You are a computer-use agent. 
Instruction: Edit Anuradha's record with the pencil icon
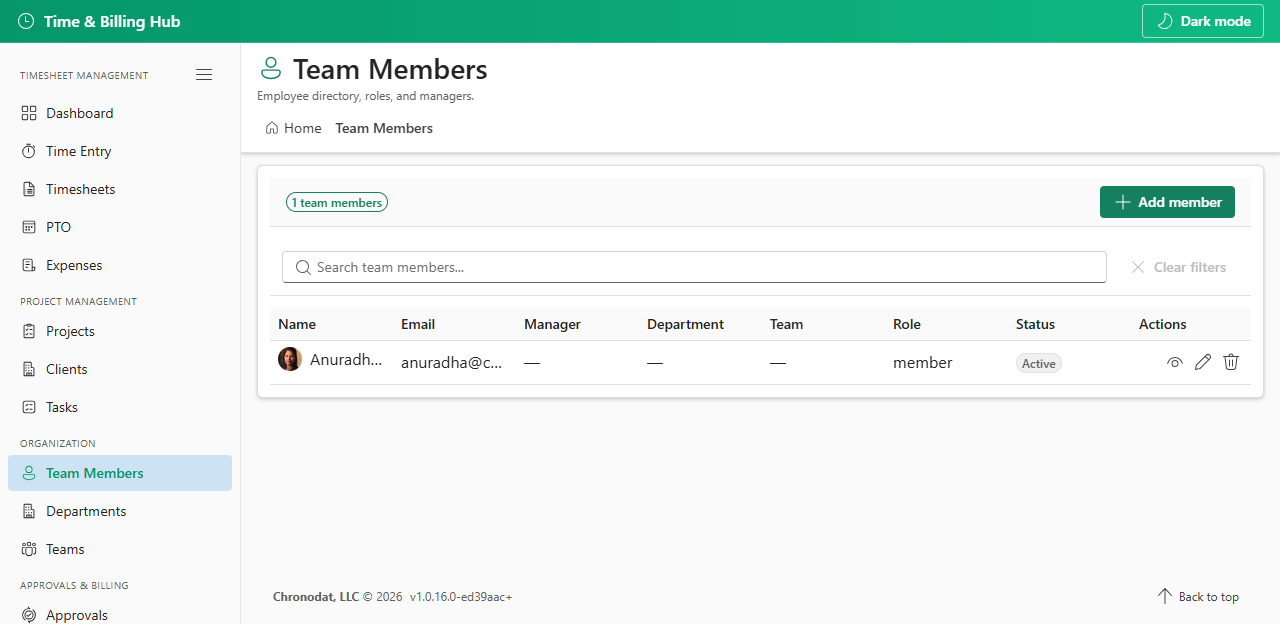(1203, 362)
